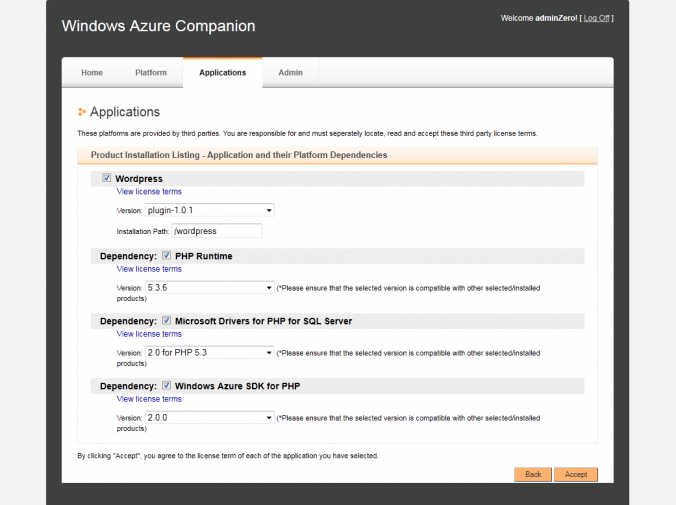
Task: Click the Windows Azure SDK for PHP label
Action: coord(238,386)
